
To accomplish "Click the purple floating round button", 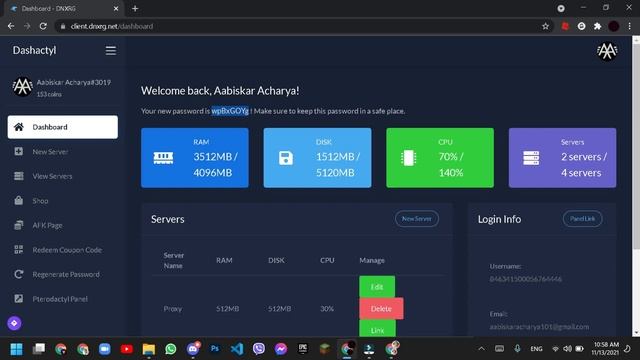I will 14,323.
